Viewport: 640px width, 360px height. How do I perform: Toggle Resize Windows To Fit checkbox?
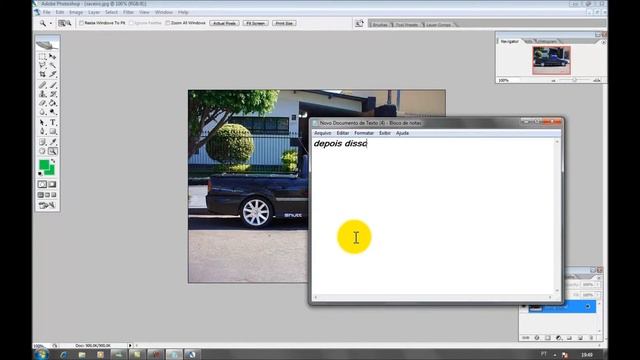pos(81,23)
